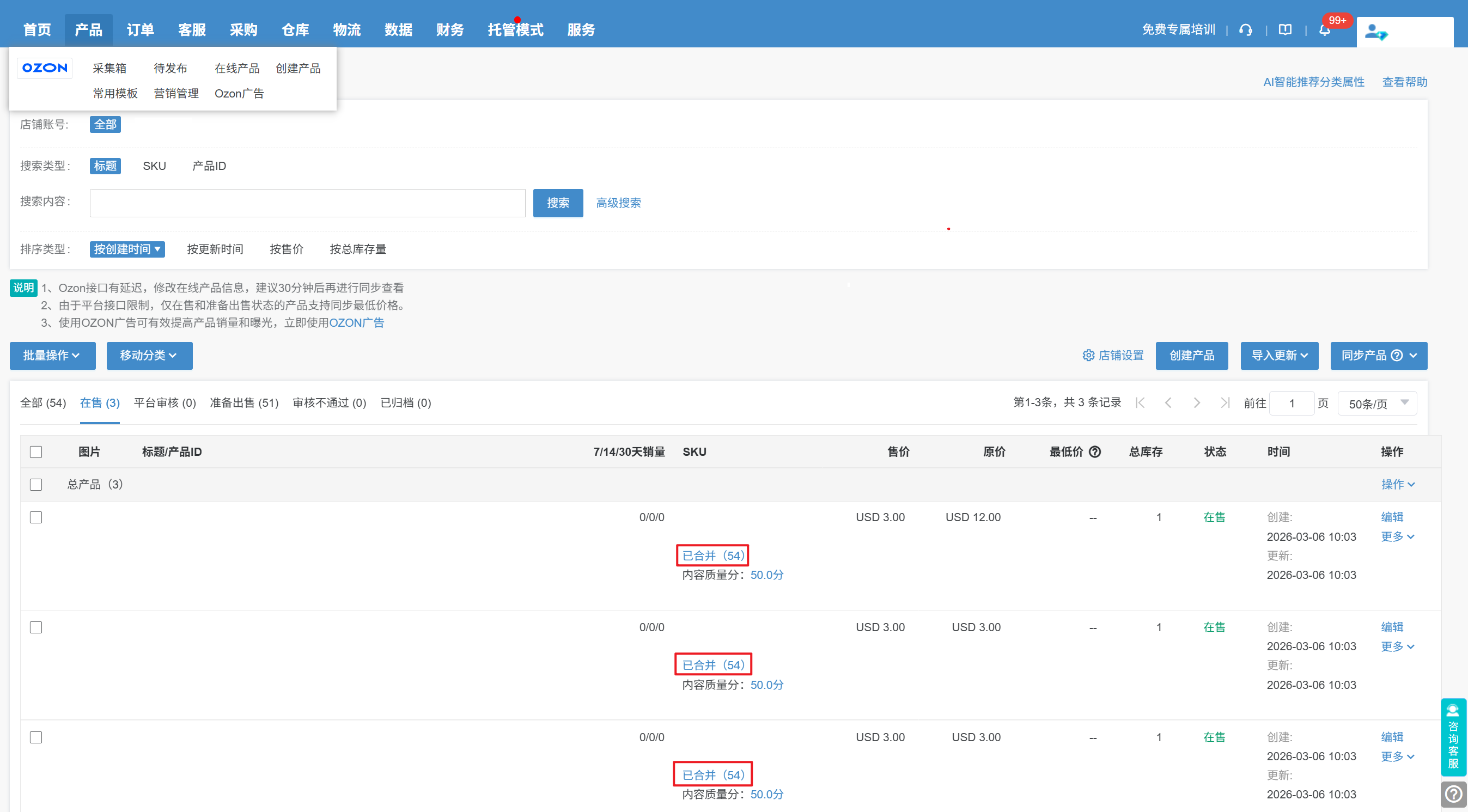Click the OZON platform logo

tap(45, 68)
